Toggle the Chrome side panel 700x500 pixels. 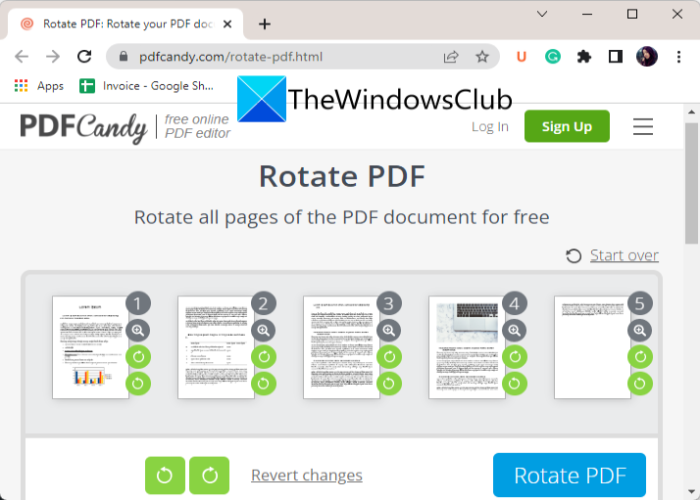click(615, 57)
